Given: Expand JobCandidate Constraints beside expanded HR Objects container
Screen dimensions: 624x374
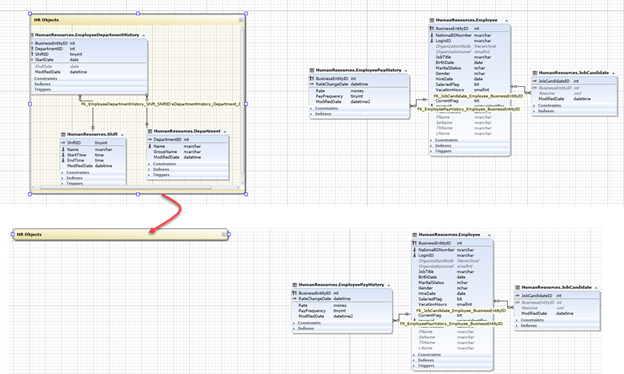Looking at the screenshot, I should (534, 106).
